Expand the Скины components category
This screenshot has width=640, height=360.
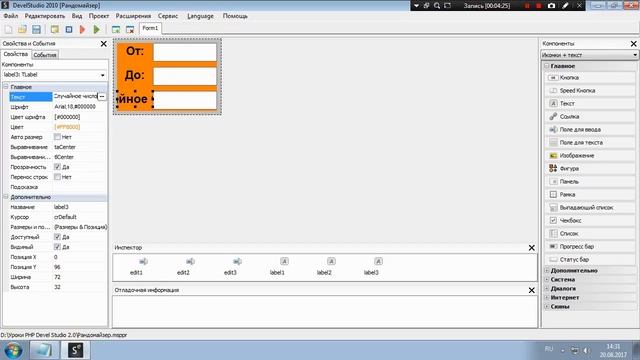click(x=547, y=307)
